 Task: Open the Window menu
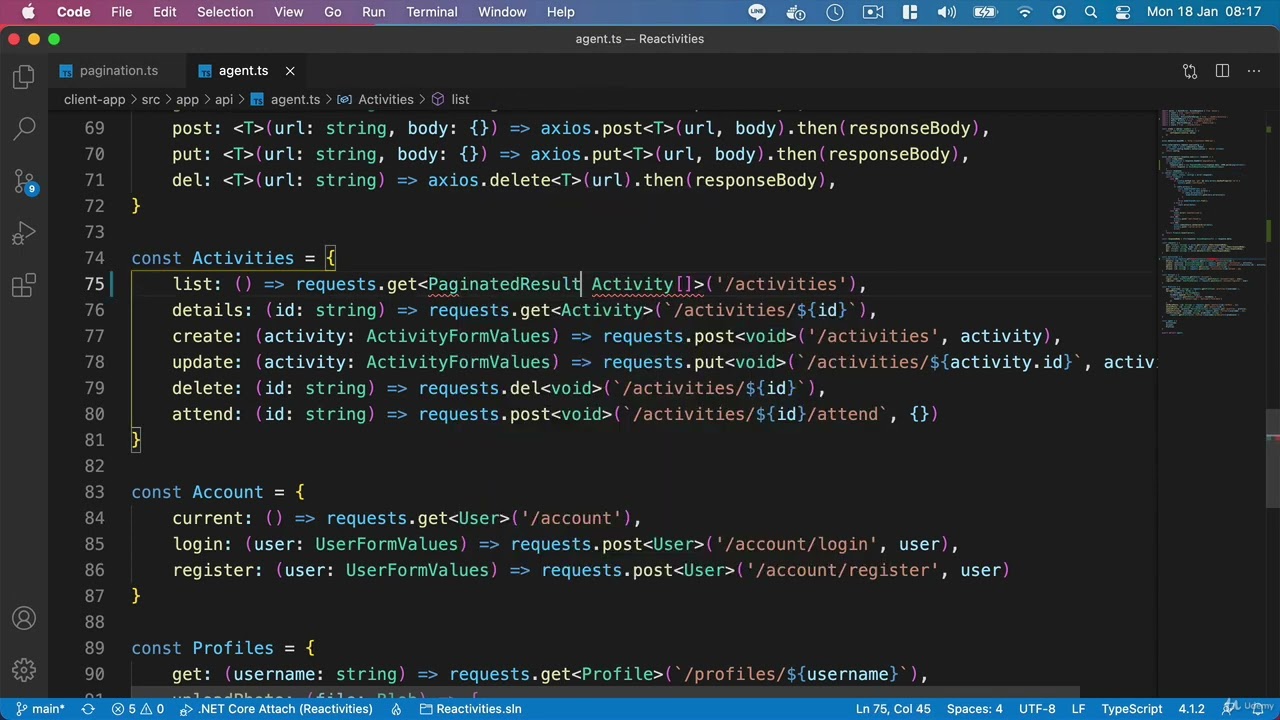(x=502, y=12)
